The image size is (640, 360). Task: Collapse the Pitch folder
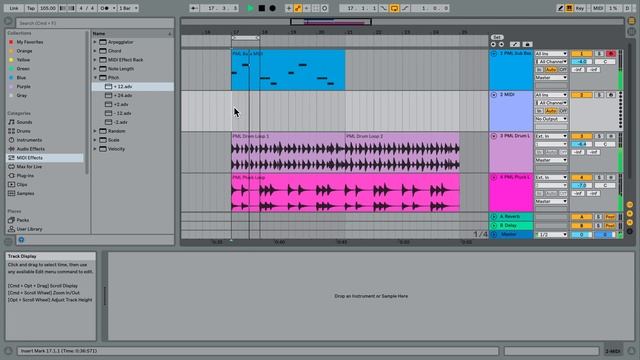95,78
